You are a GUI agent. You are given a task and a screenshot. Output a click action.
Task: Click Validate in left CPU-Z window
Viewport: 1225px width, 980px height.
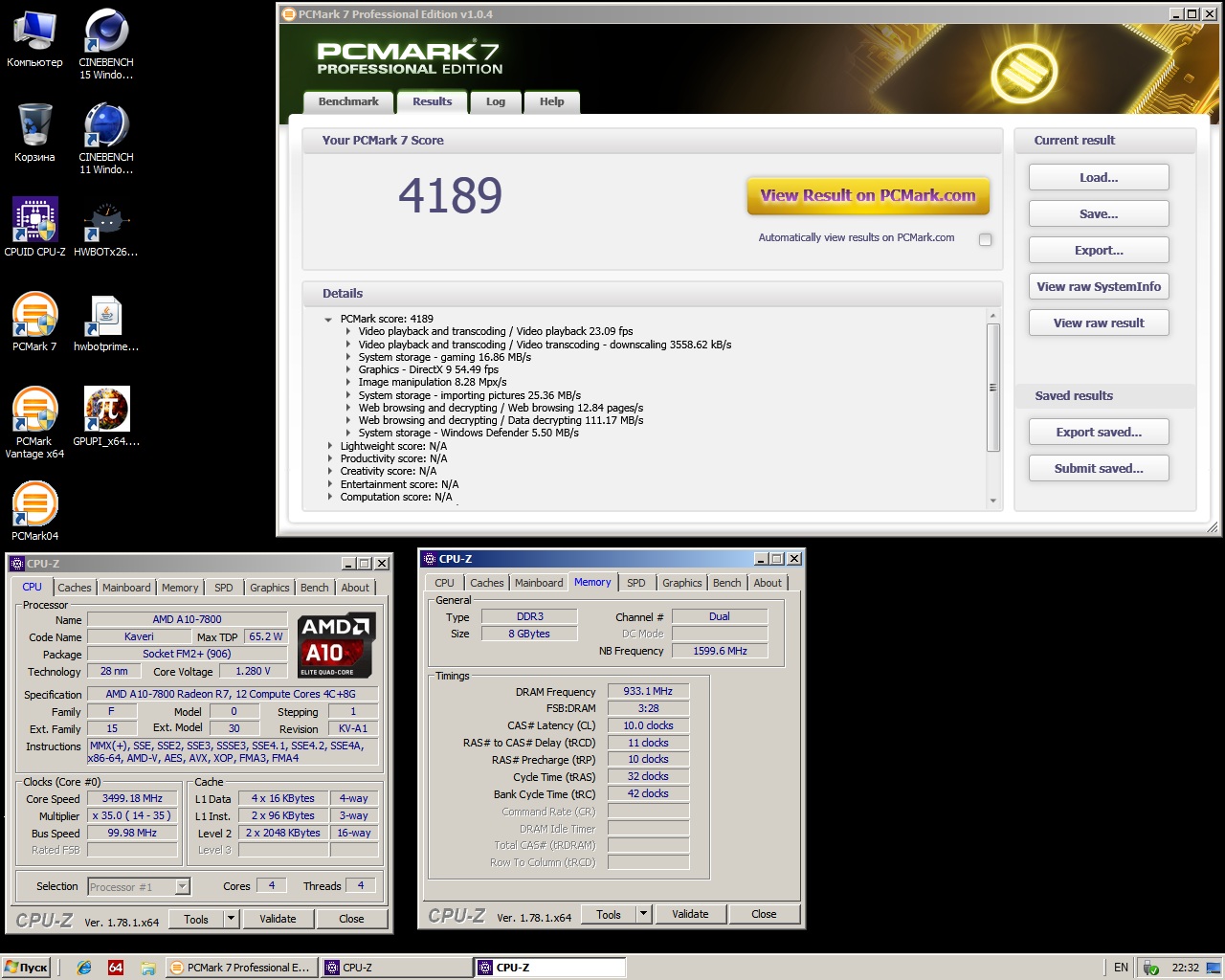[x=278, y=919]
